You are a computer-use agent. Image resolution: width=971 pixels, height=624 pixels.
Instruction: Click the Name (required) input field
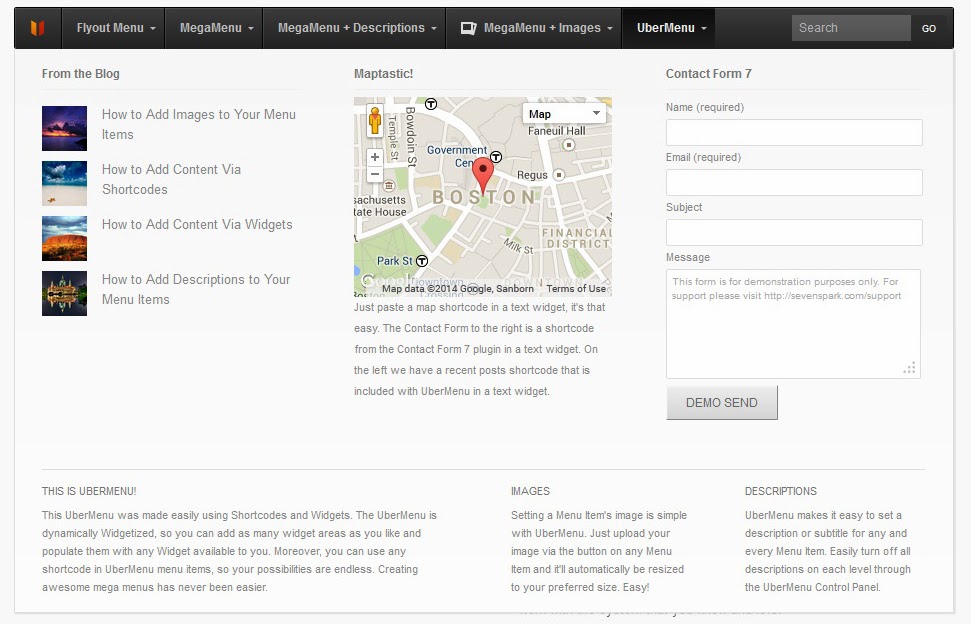click(794, 132)
